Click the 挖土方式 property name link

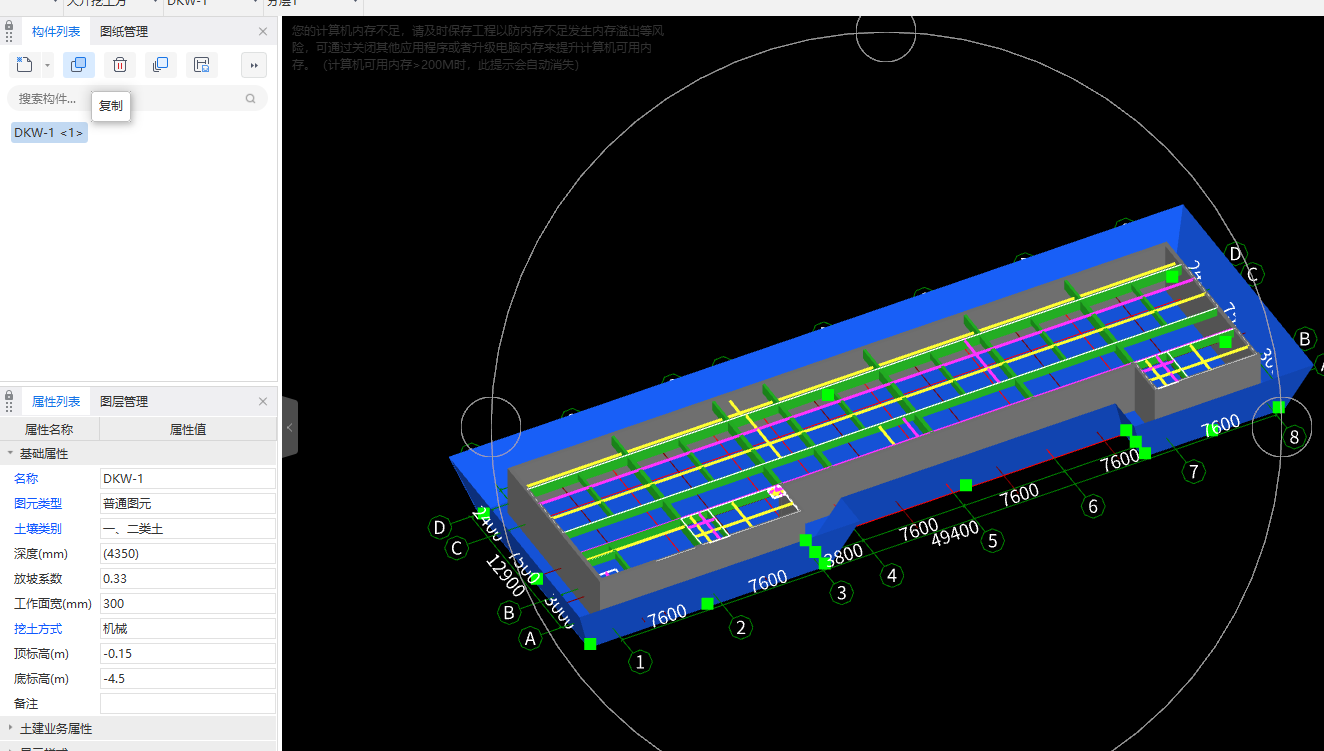coord(38,628)
